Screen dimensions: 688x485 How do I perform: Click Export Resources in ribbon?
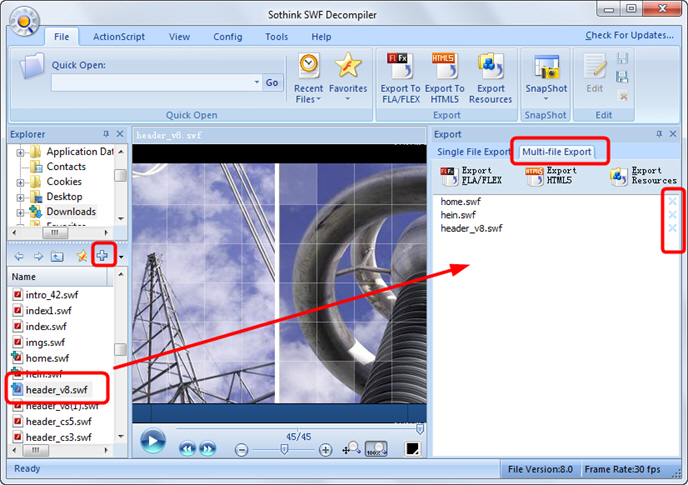click(491, 78)
